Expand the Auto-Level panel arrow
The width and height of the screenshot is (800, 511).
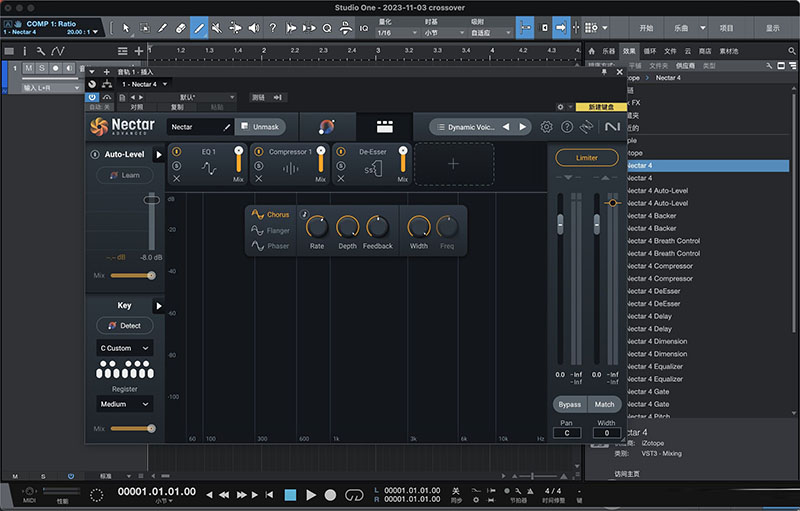[159, 155]
